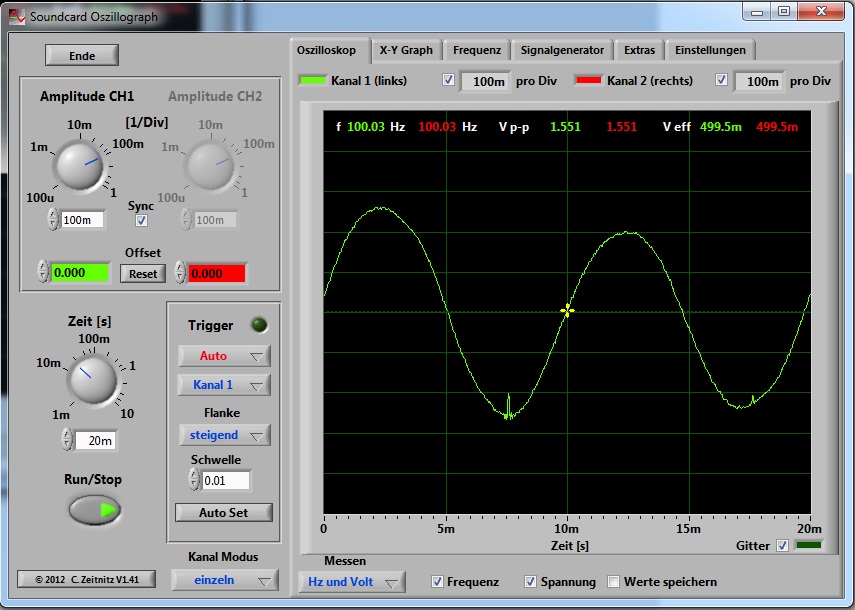Enable the Werte speichern checkbox
This screenshot has height=610, width=855.
point(613,582)
